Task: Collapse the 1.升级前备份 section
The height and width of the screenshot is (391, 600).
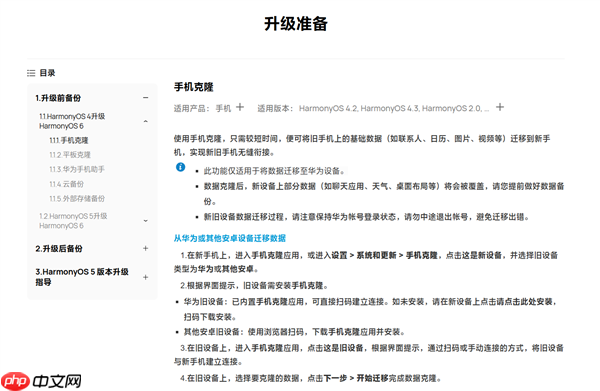Action: click(x=145, y=98)
